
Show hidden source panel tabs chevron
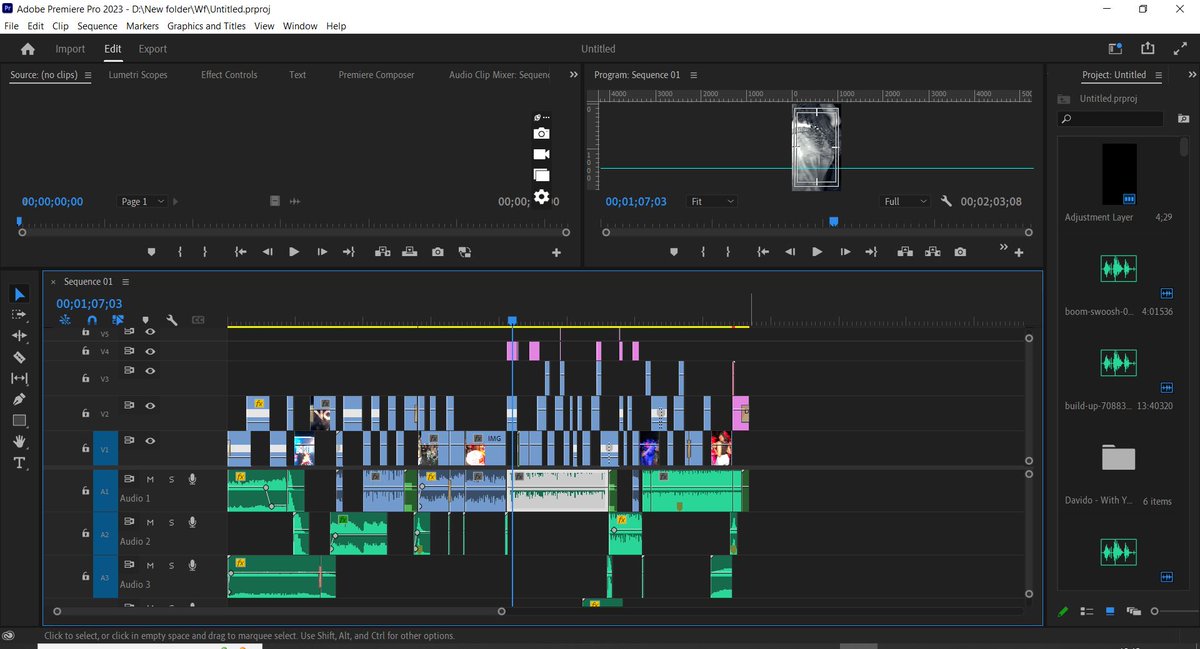click(x=573, y=75)
